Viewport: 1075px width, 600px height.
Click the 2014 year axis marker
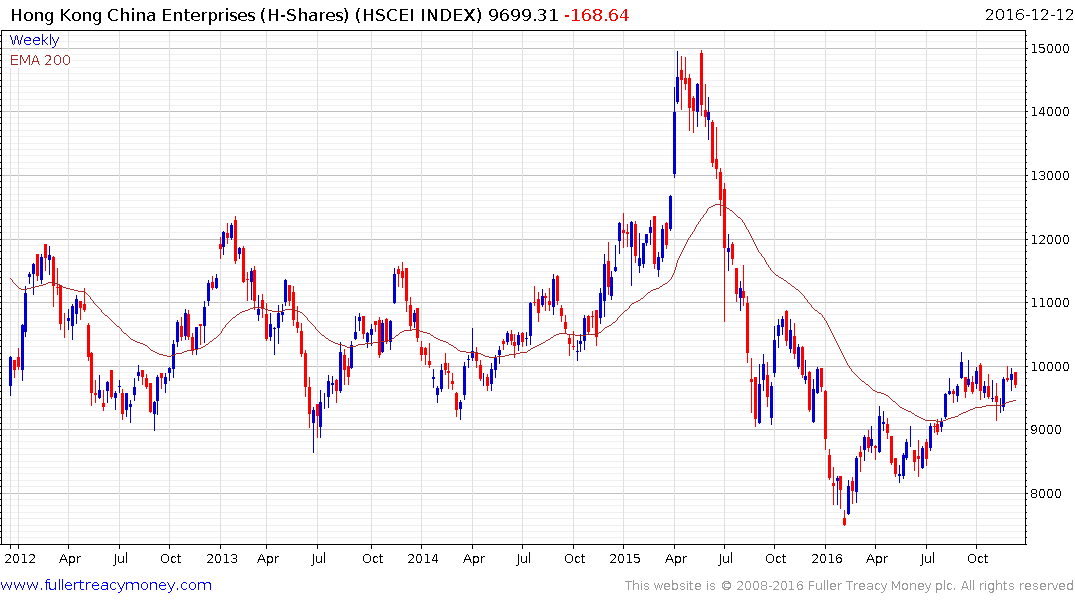point(422,559)
